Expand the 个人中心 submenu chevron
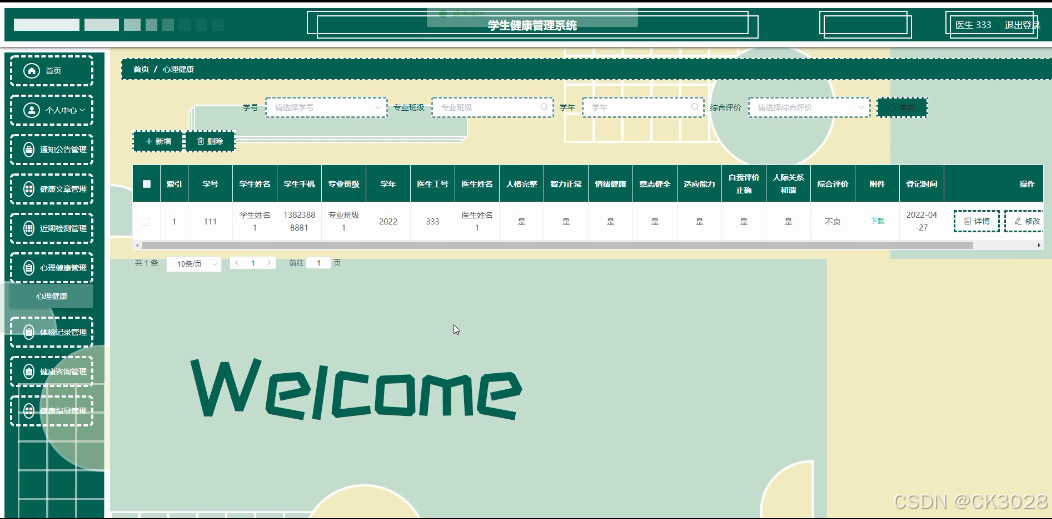 tap(83, 110)
